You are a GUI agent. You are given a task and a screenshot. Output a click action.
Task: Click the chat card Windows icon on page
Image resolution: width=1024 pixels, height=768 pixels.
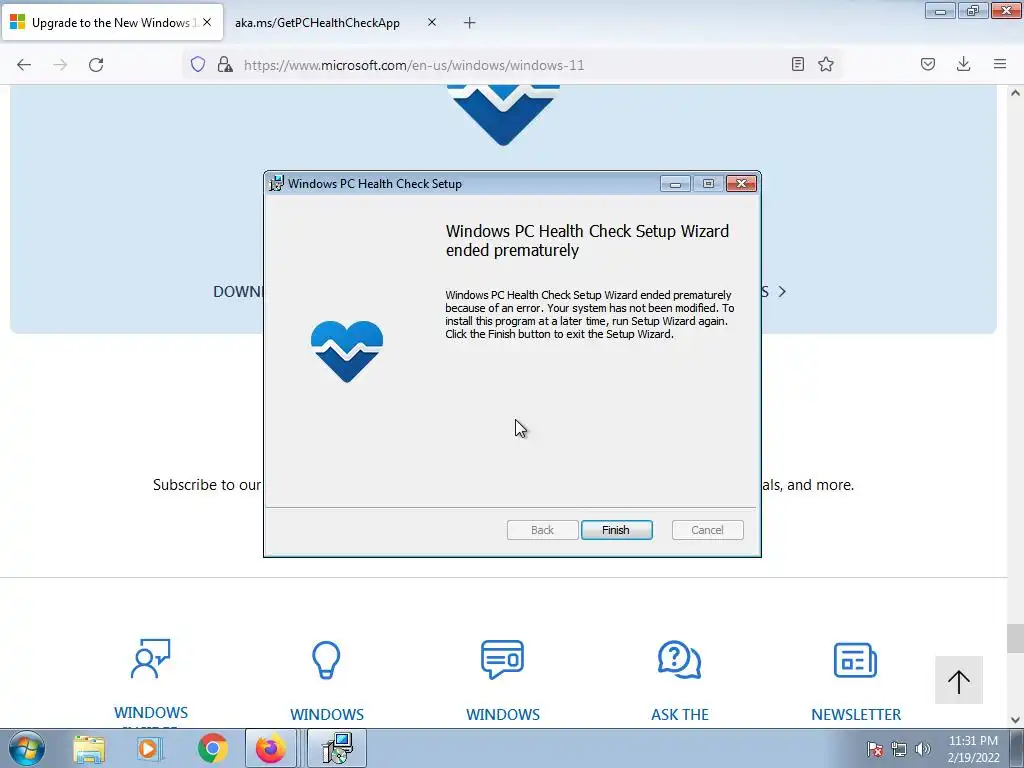pos(502,659)
